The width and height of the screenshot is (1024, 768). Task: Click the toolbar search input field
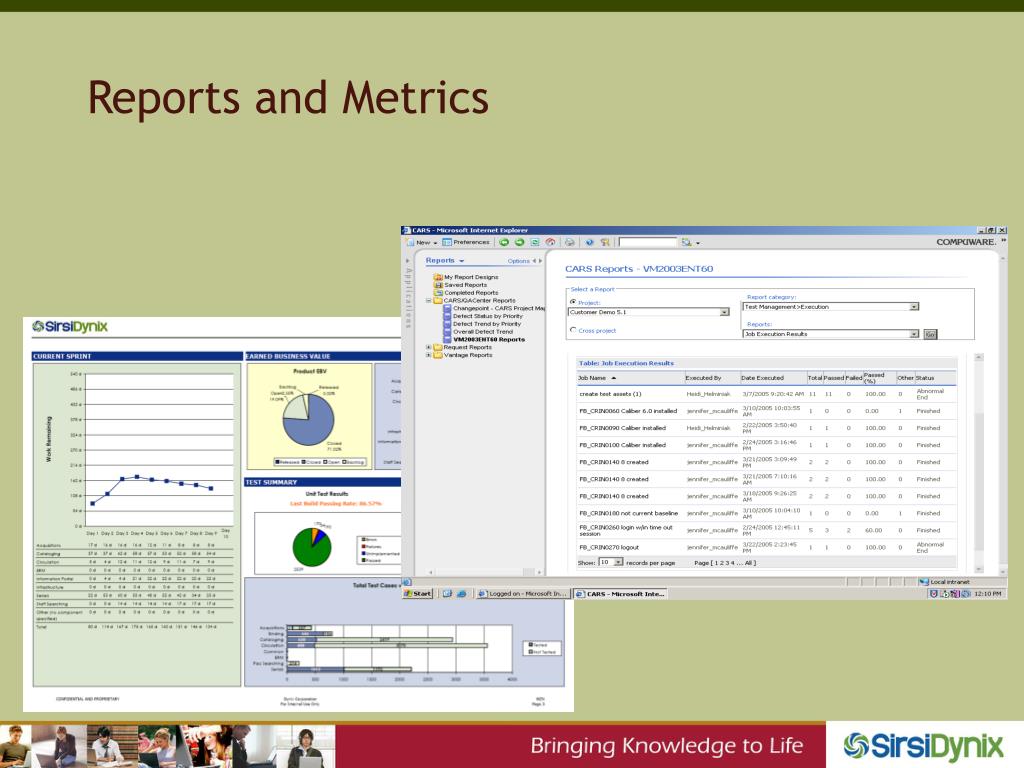[647, 242]
